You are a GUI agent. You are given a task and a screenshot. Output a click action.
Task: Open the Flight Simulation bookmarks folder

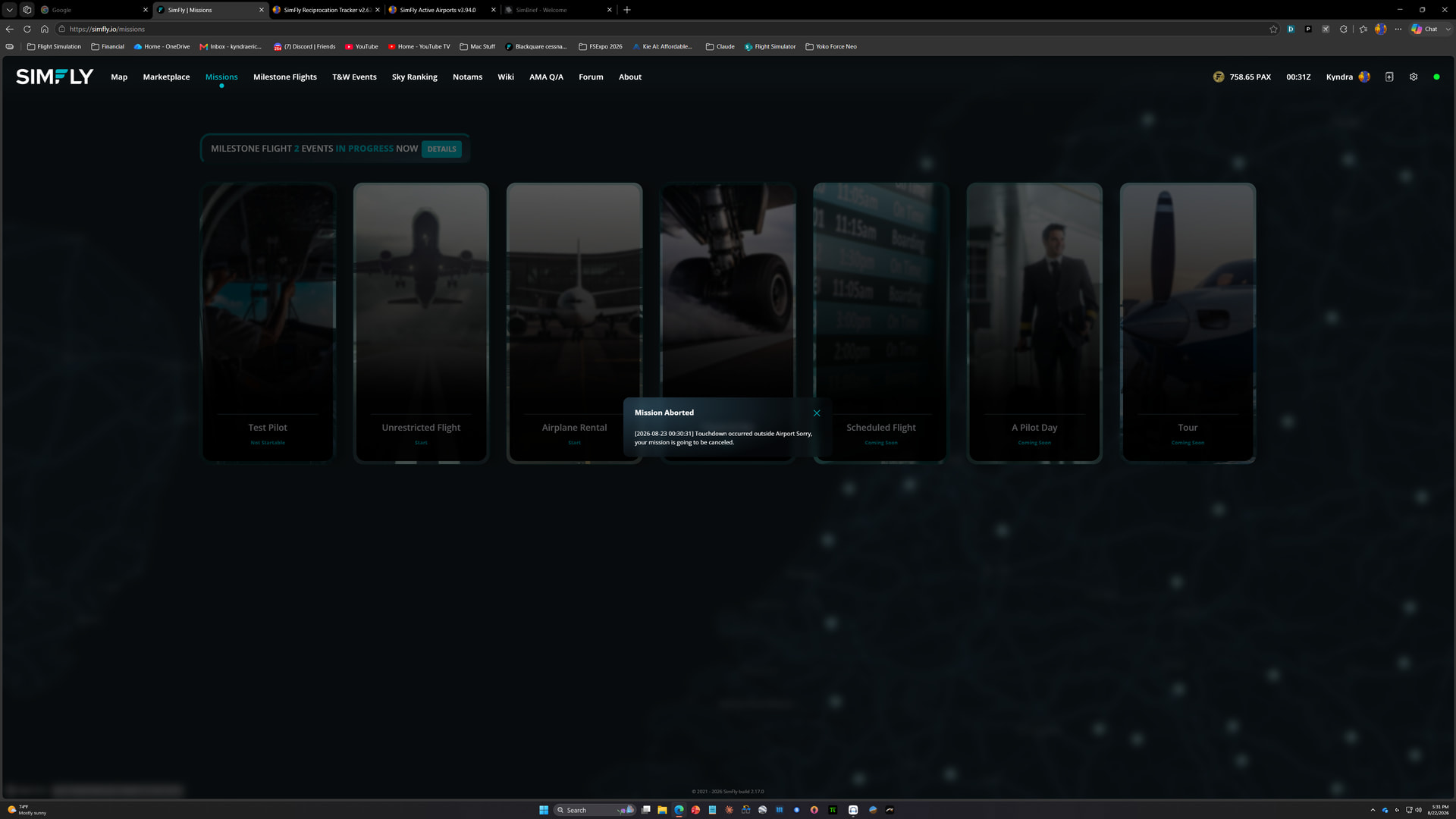(x=54, y=47)
